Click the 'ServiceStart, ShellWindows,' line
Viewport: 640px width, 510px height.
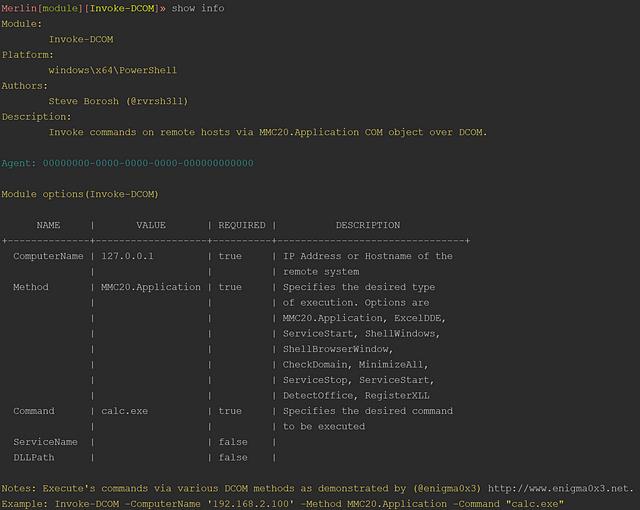click(362, 334)
